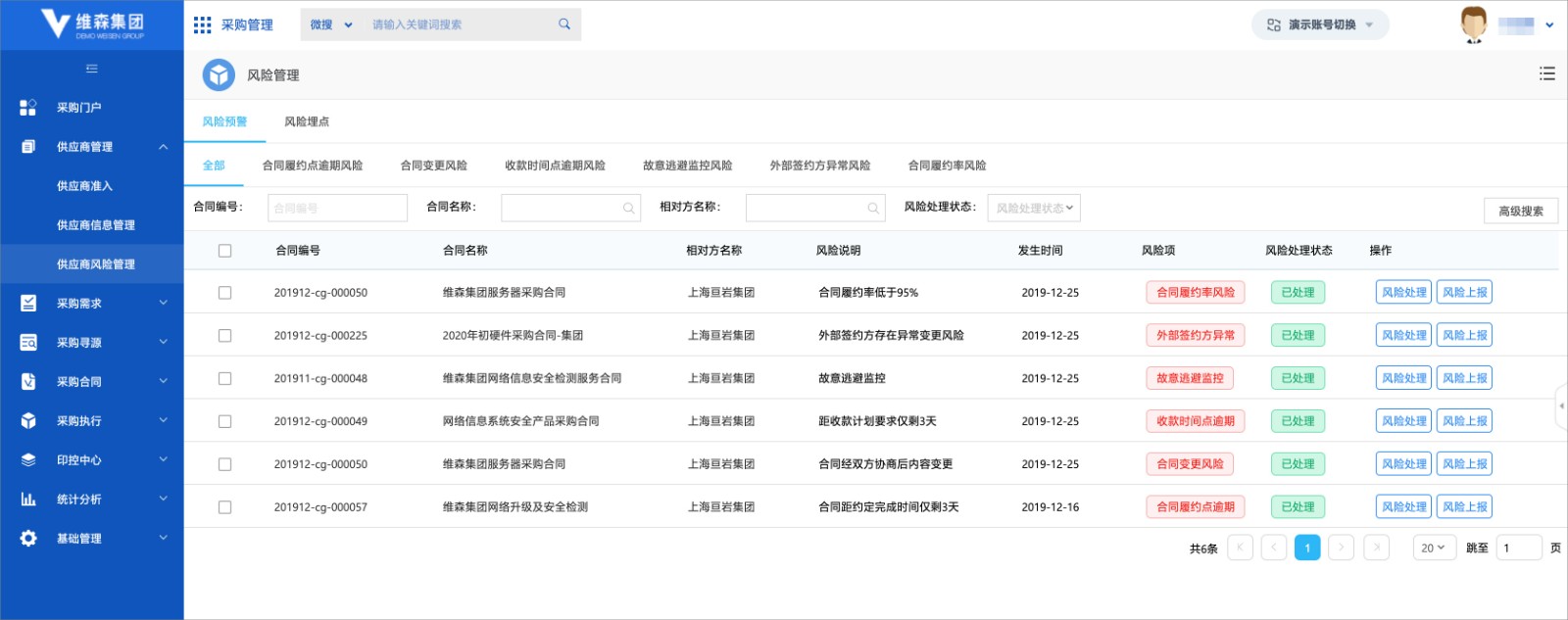Click the 采购门户 sidebar icon
This screenshot has height=620, width=1568.
point(28,108)
